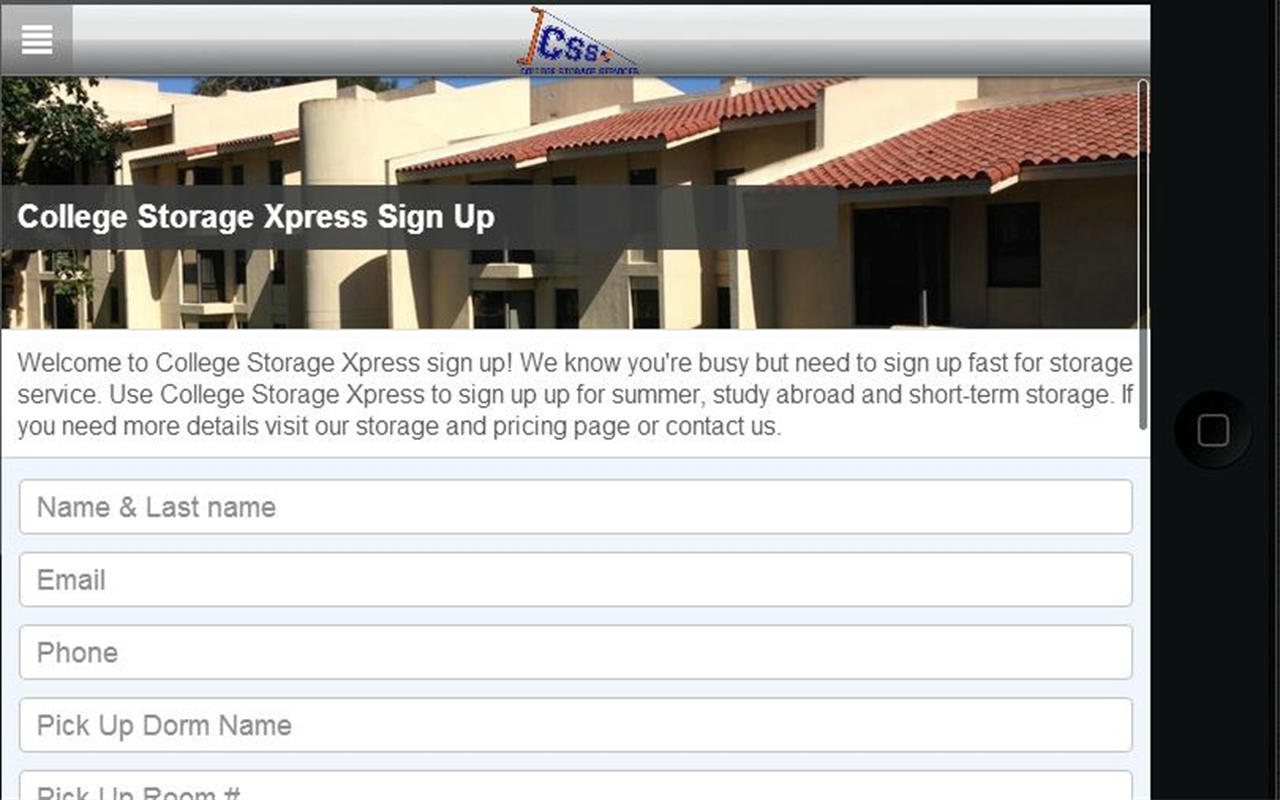The image size is (1280, 800).
Task: Click the CSS College Storage logo
Action: coord(577,42)
